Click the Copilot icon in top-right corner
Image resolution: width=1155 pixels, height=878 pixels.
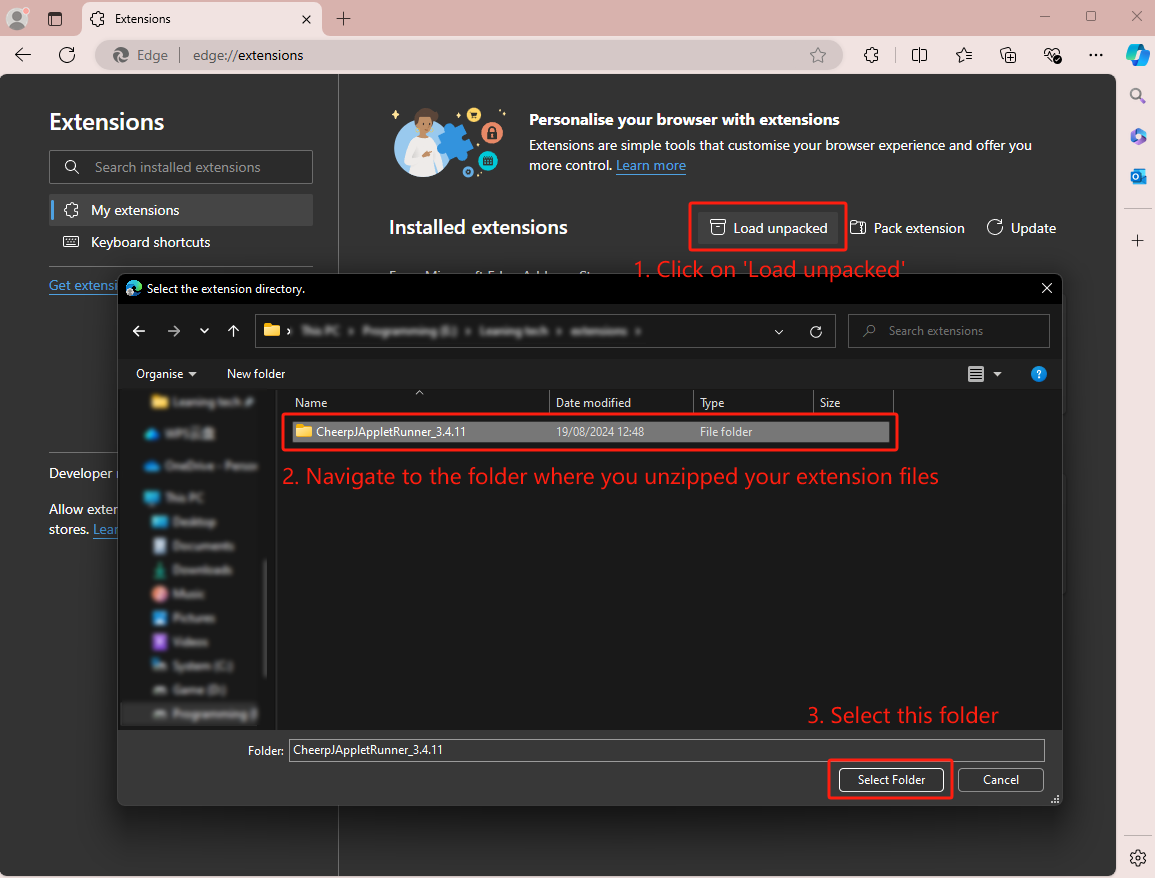coord(1137,55)
